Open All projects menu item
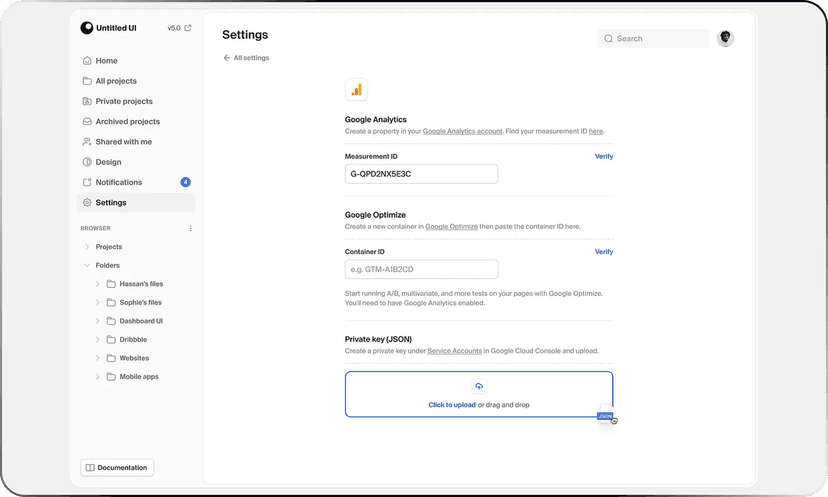The height and width of the screenshot is (497, 828). pos(136,81)
